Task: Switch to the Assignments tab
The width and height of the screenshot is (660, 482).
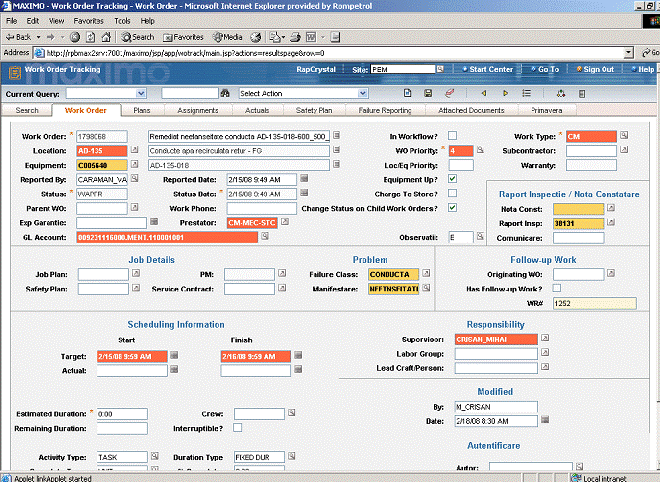Action: point(198,110)
